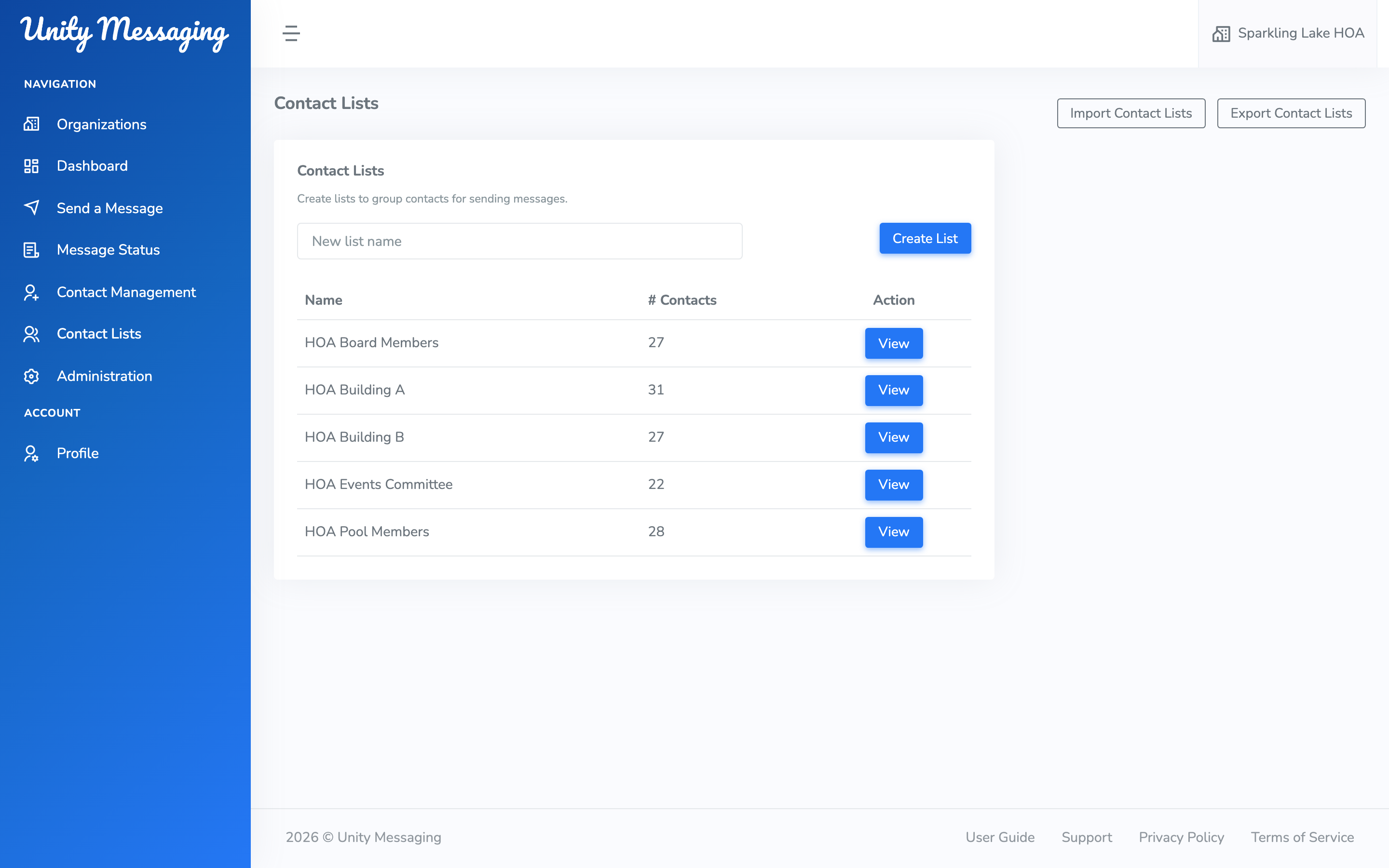View the HOA Building B list

coord(894,437)
